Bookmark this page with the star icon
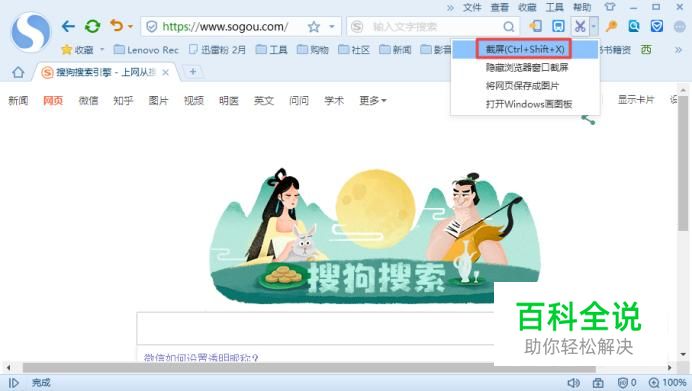The width and height of the screenshot is (692, 391). coord(314,27)
